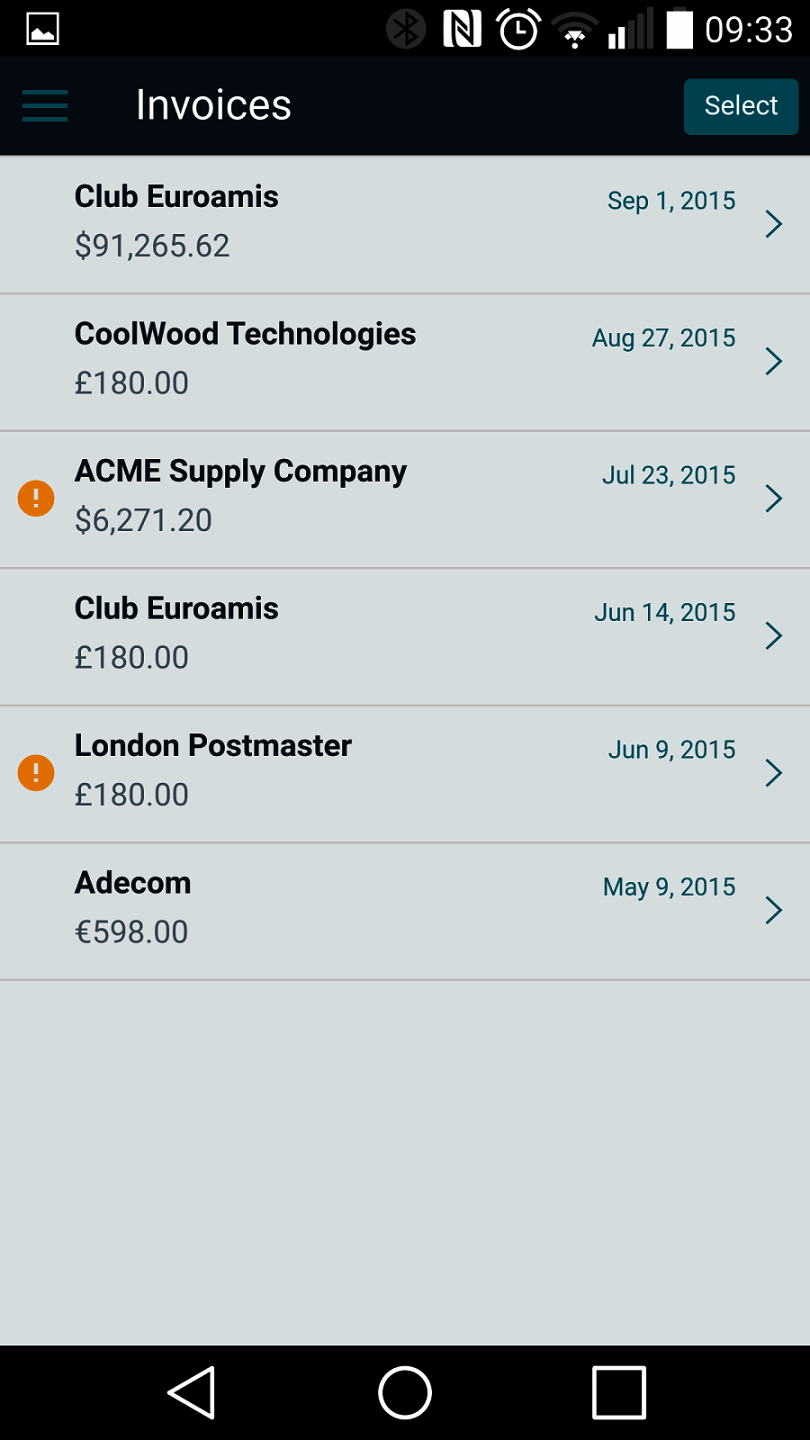Tap the CoolWood Technologies invoice name

point(245,334)
